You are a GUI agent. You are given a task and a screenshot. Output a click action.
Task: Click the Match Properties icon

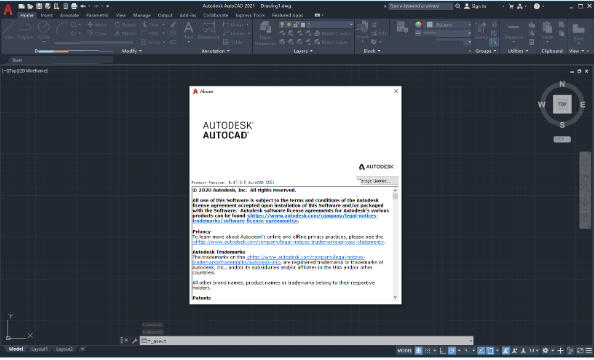coord(402,27)
